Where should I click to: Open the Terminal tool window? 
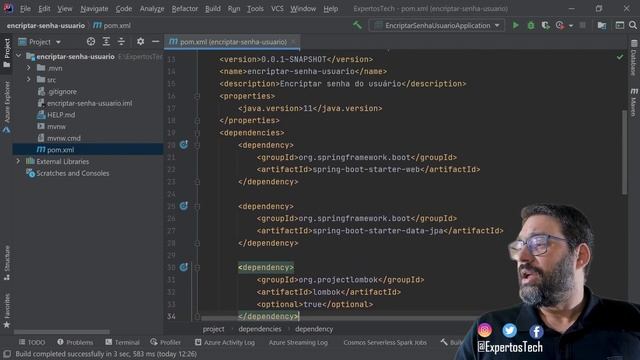122,342
